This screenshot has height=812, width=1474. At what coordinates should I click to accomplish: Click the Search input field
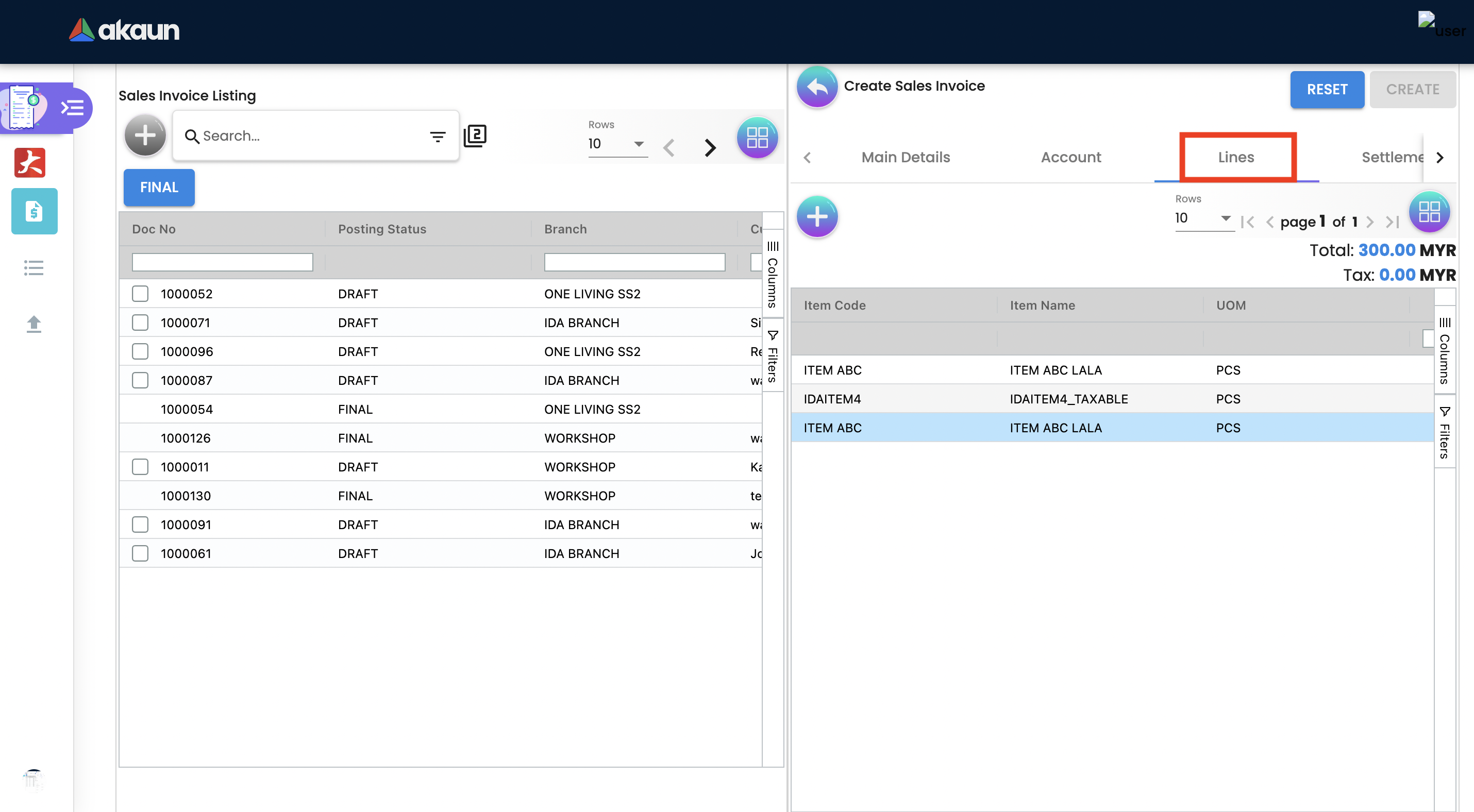(309, 136)
